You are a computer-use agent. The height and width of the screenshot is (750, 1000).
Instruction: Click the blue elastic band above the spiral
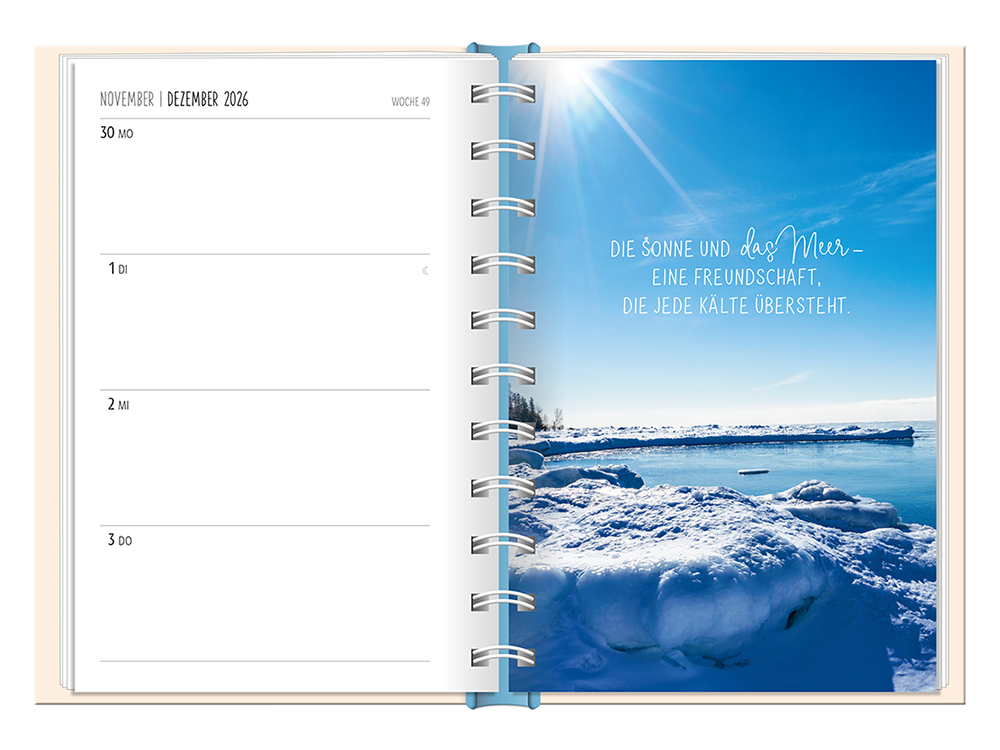503,50
